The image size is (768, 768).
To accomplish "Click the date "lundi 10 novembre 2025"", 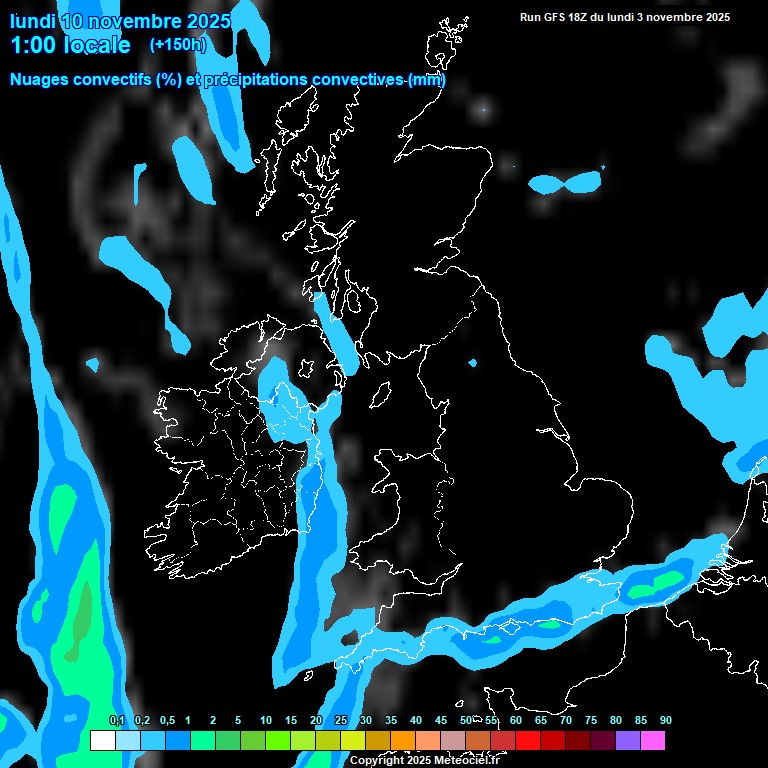I will [120, 20].
